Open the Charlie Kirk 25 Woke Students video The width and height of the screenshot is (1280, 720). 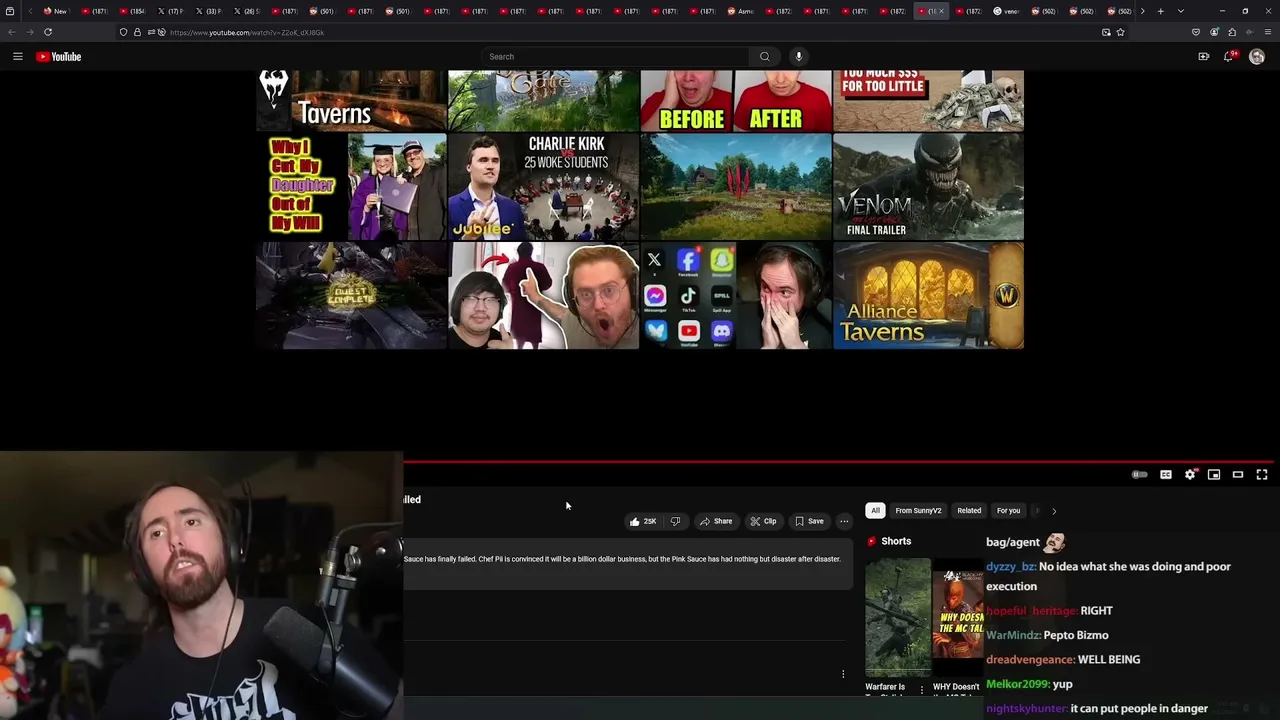click(543, 187)
